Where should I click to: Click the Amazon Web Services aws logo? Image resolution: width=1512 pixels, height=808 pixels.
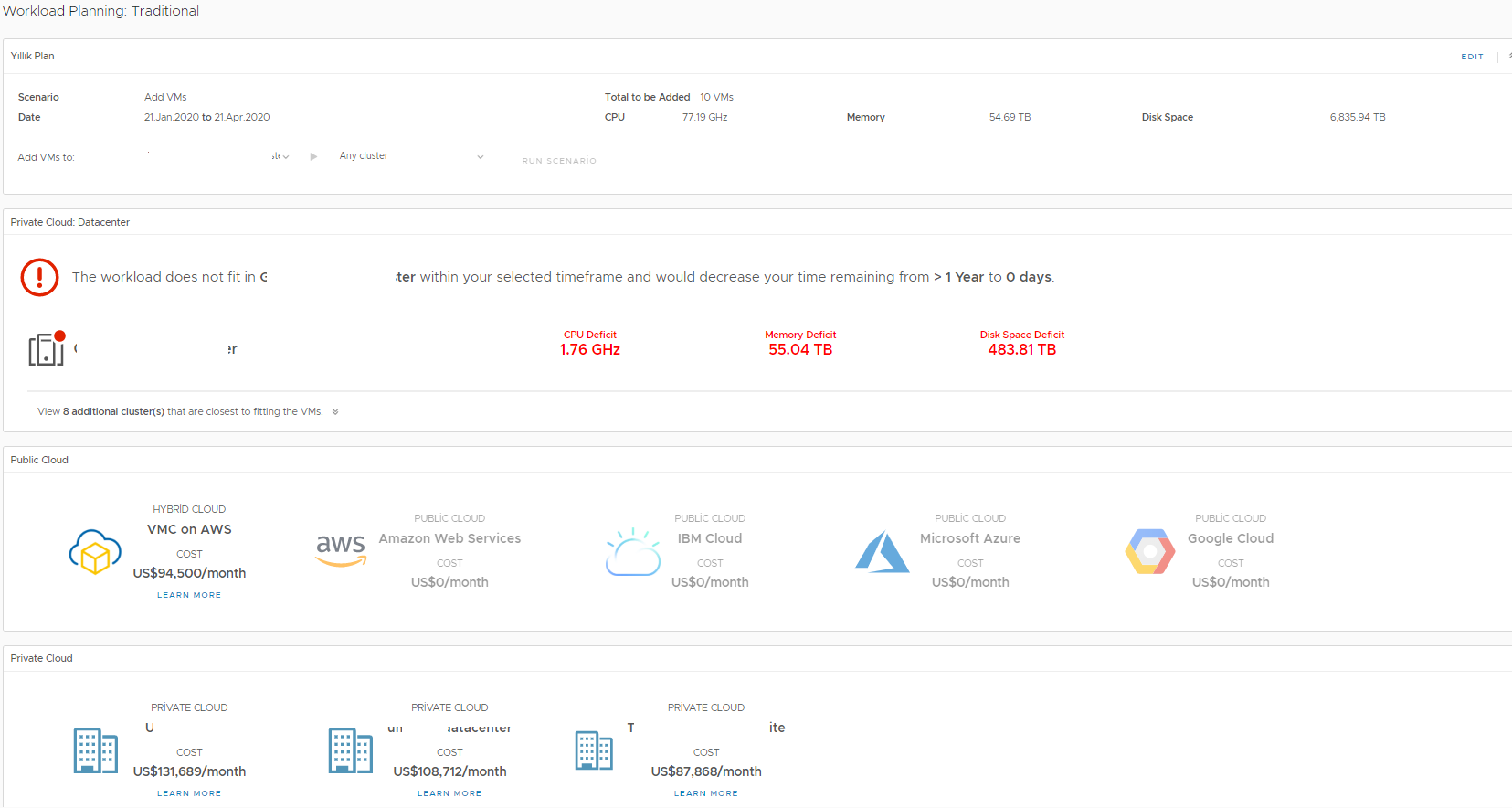[341, 549]
